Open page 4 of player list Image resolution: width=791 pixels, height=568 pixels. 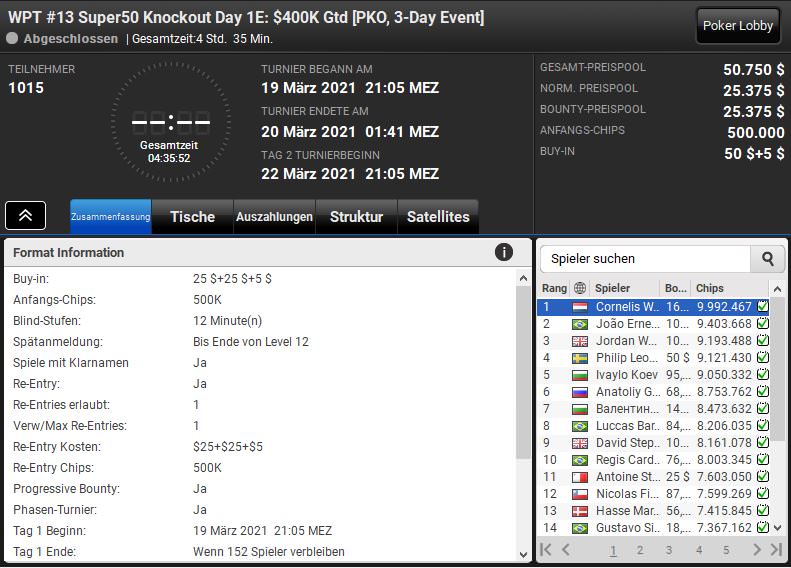699,550
